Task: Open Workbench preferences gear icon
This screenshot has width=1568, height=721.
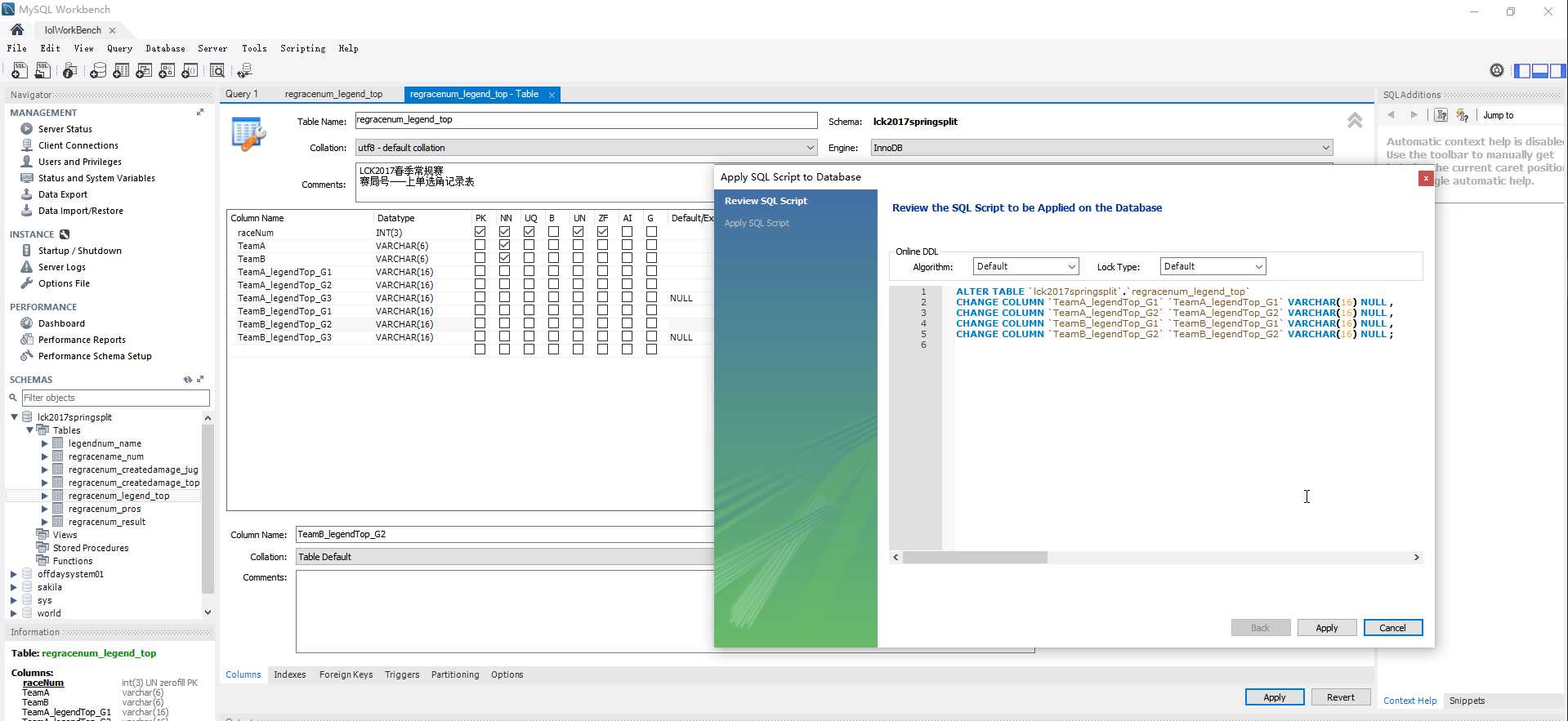Action: pyautogui.click(x=1497, y=70)
